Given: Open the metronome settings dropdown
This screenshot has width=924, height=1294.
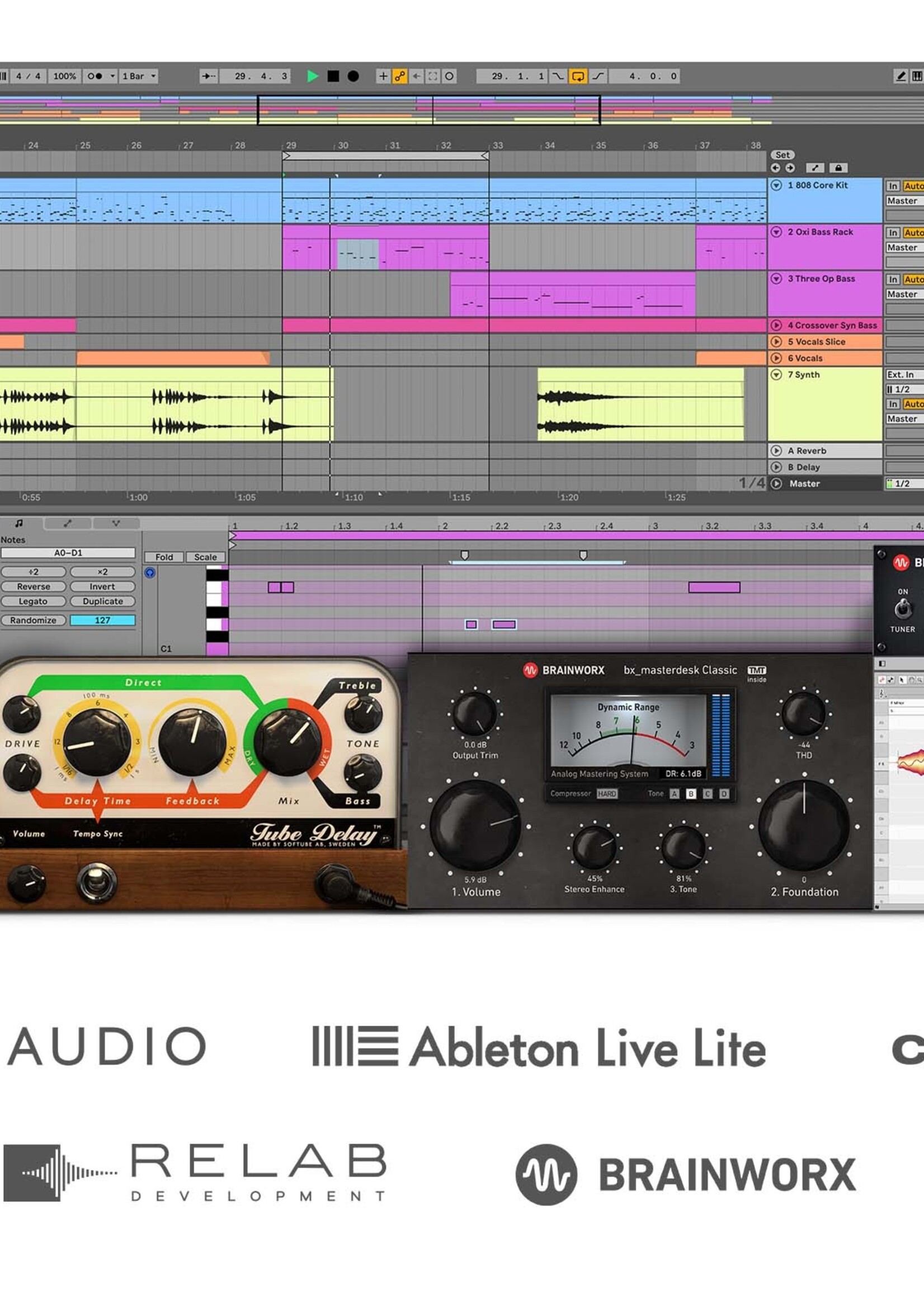Looking at the screenshot, I should tap(112, 76).
